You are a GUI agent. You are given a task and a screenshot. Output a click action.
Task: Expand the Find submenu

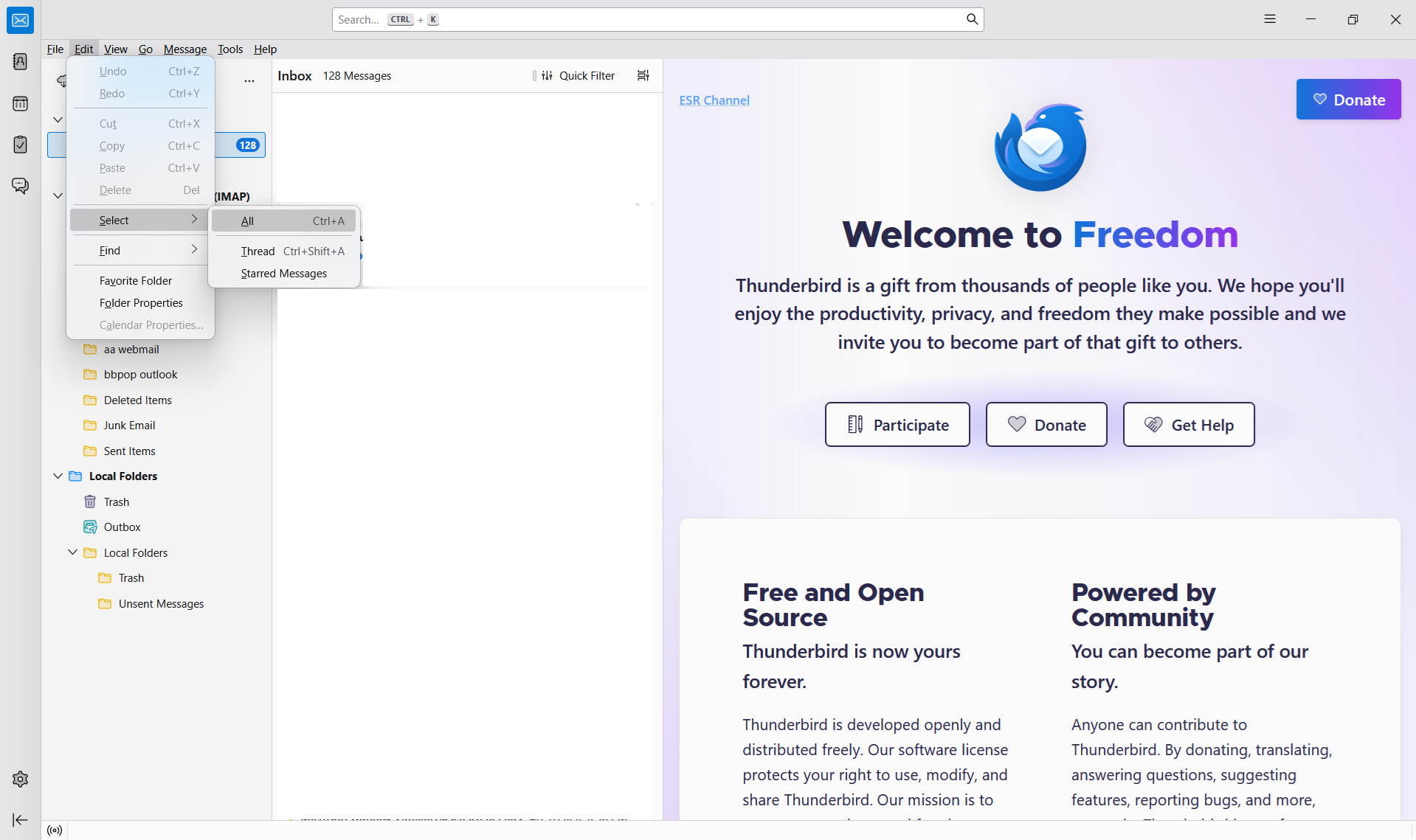tap(140, 251)
